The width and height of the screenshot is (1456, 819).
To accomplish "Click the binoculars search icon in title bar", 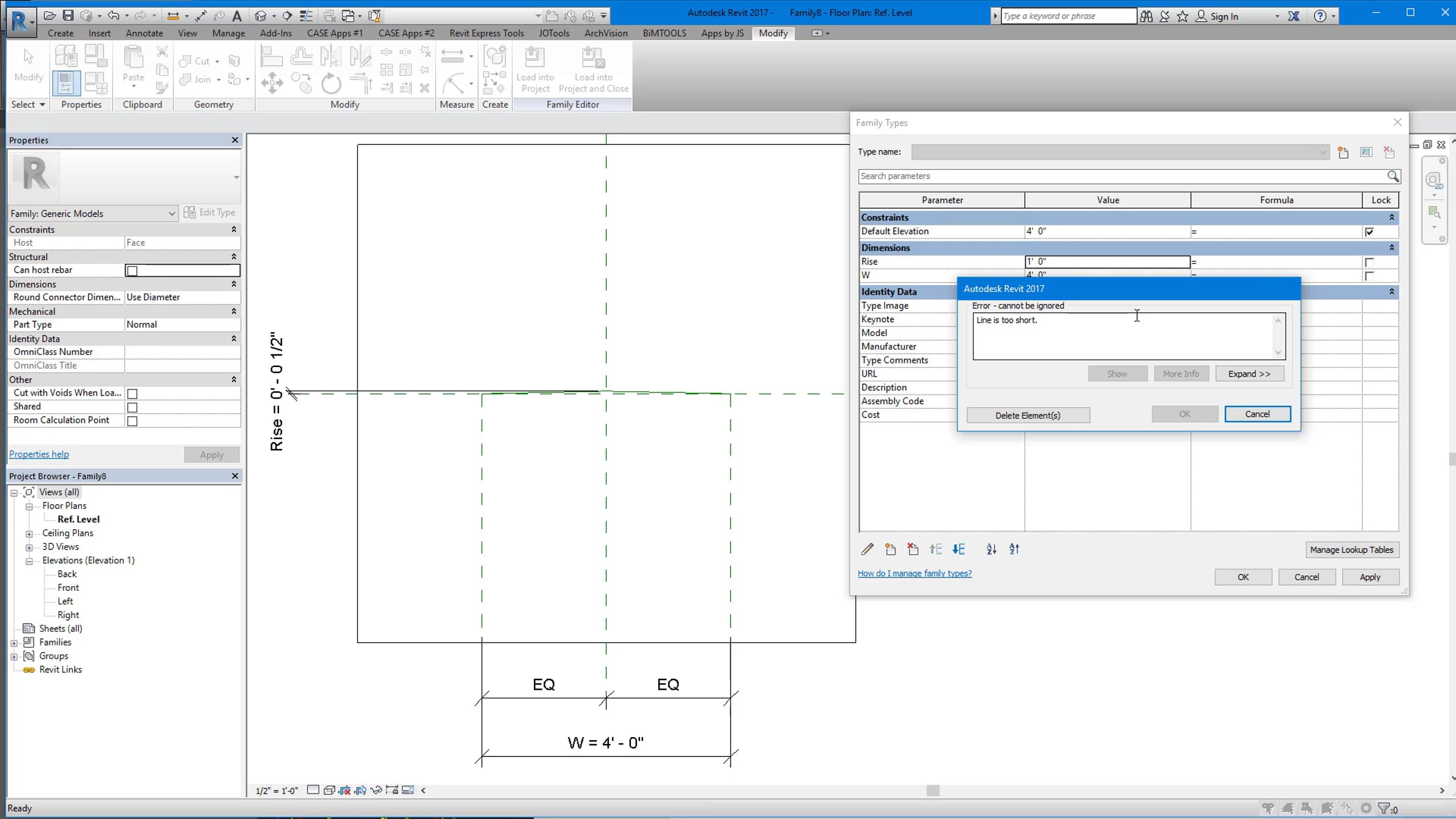I will pyautogui.click(x=1147, y=16).
